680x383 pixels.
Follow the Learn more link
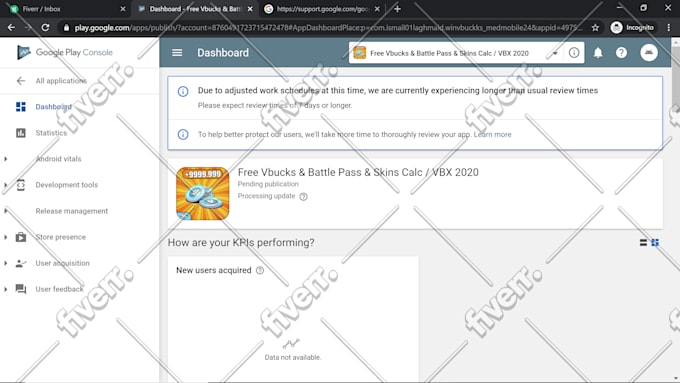point(492,134)
